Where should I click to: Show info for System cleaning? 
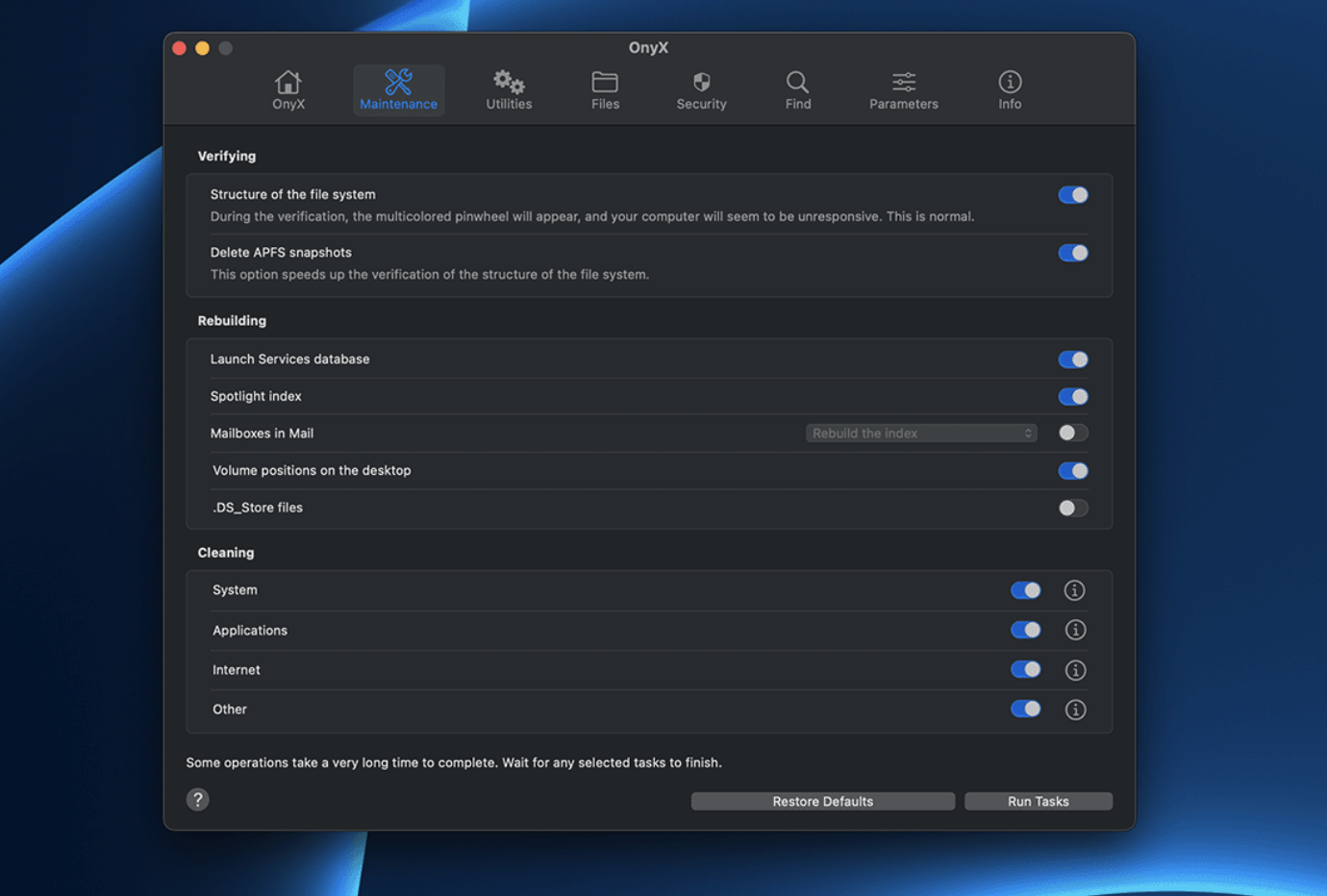[1074, 590]
